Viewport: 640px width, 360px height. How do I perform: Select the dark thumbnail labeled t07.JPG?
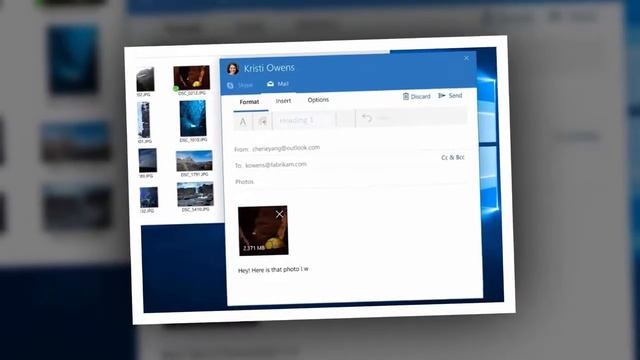click(145, 79)
